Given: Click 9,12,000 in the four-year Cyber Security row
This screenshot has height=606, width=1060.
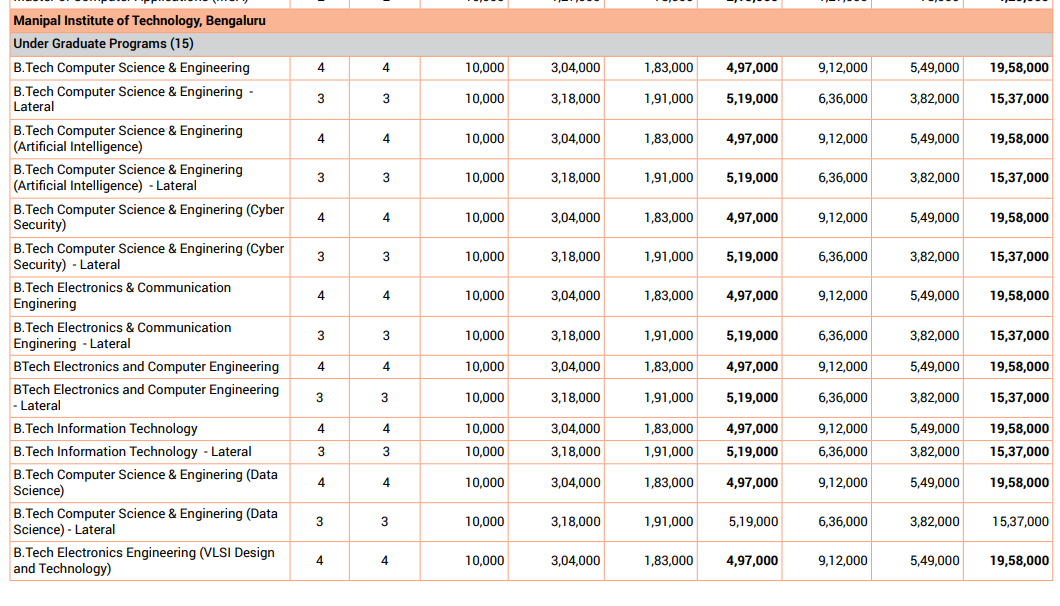Looking at the screenshot, I should click(842, 218).
